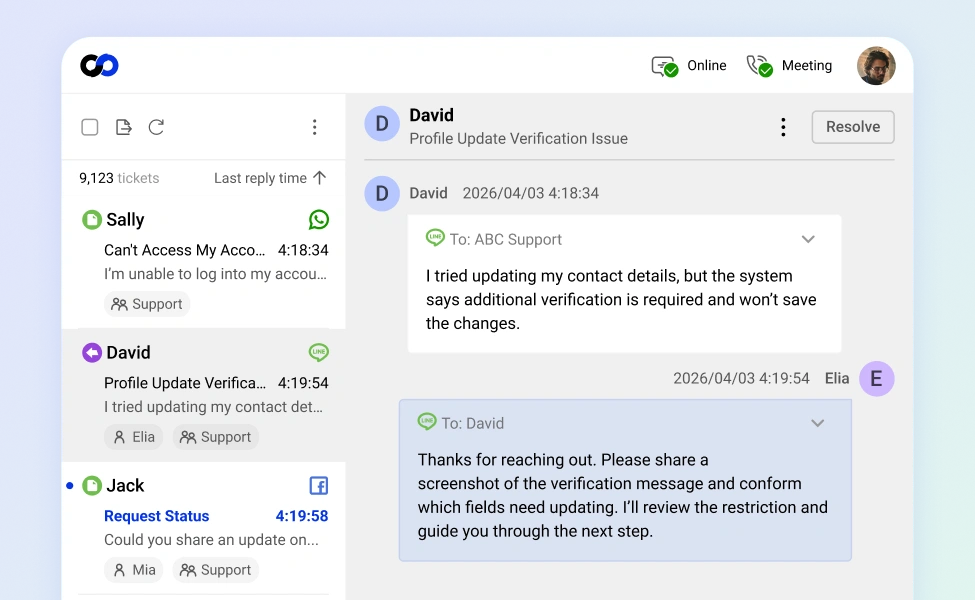Toggle the Meeting phone status icon

(759, 66)
